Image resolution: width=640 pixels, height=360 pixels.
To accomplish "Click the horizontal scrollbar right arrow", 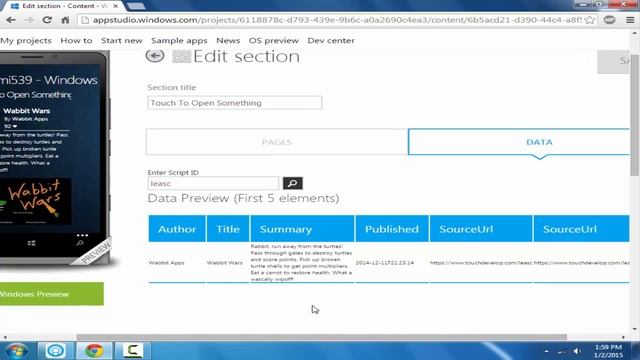I will pyautogui.click(x=623, y=337).
